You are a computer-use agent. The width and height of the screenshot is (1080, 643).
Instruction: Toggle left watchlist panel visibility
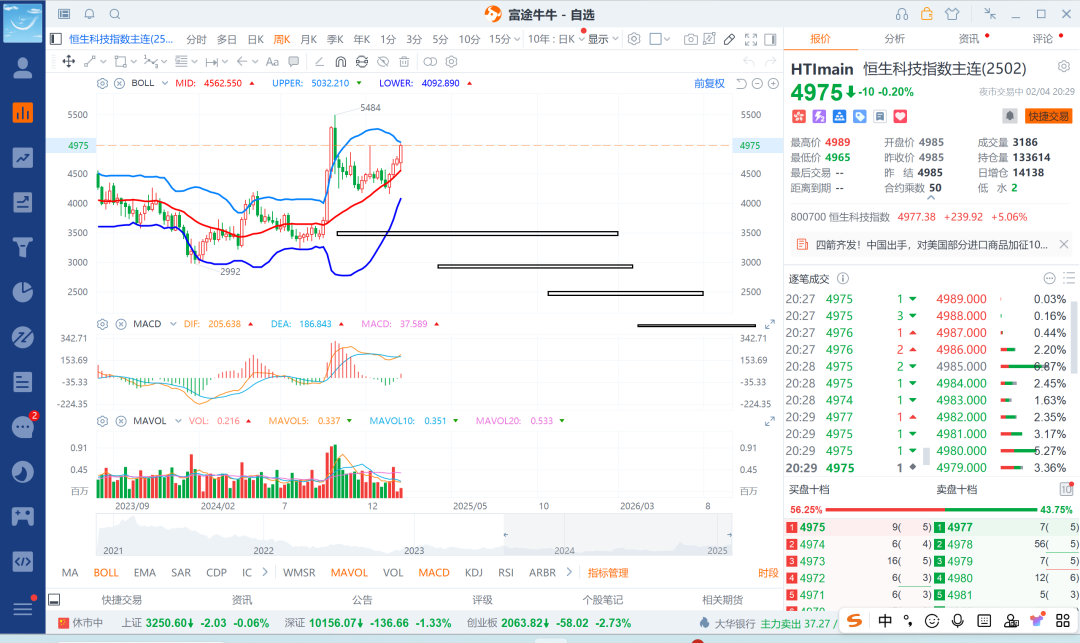pos(56,39)
